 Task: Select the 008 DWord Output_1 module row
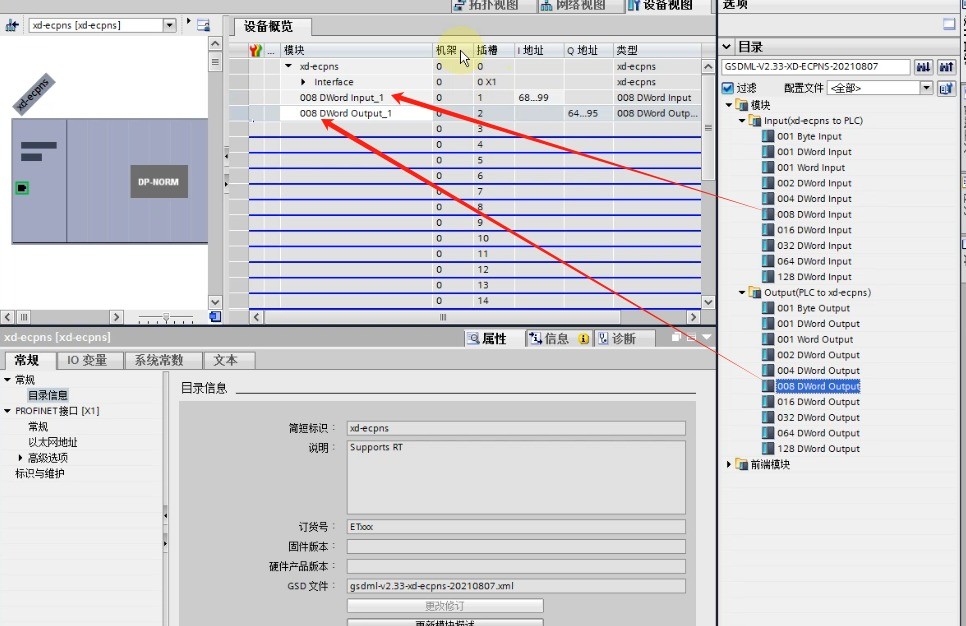tap(346, 113)
